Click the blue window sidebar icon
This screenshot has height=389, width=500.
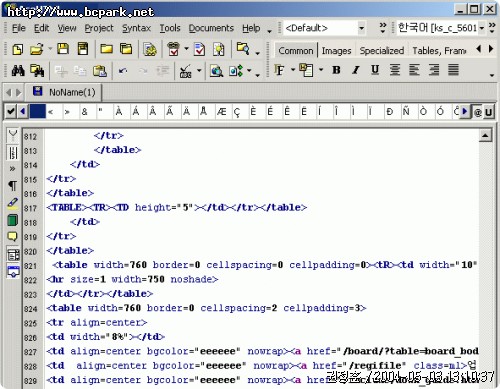(13, 271)
